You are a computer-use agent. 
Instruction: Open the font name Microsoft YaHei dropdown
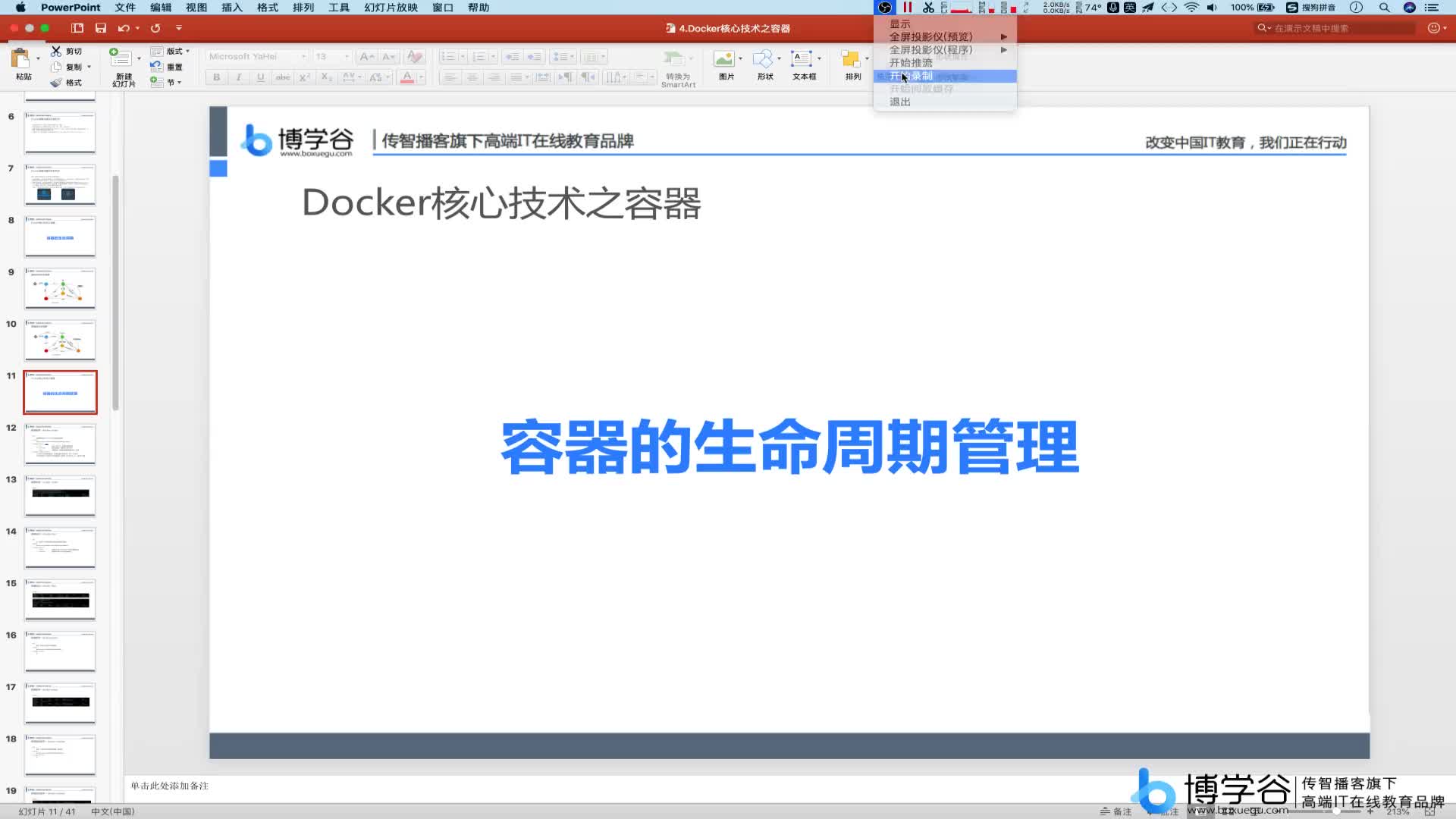[304, 57]
